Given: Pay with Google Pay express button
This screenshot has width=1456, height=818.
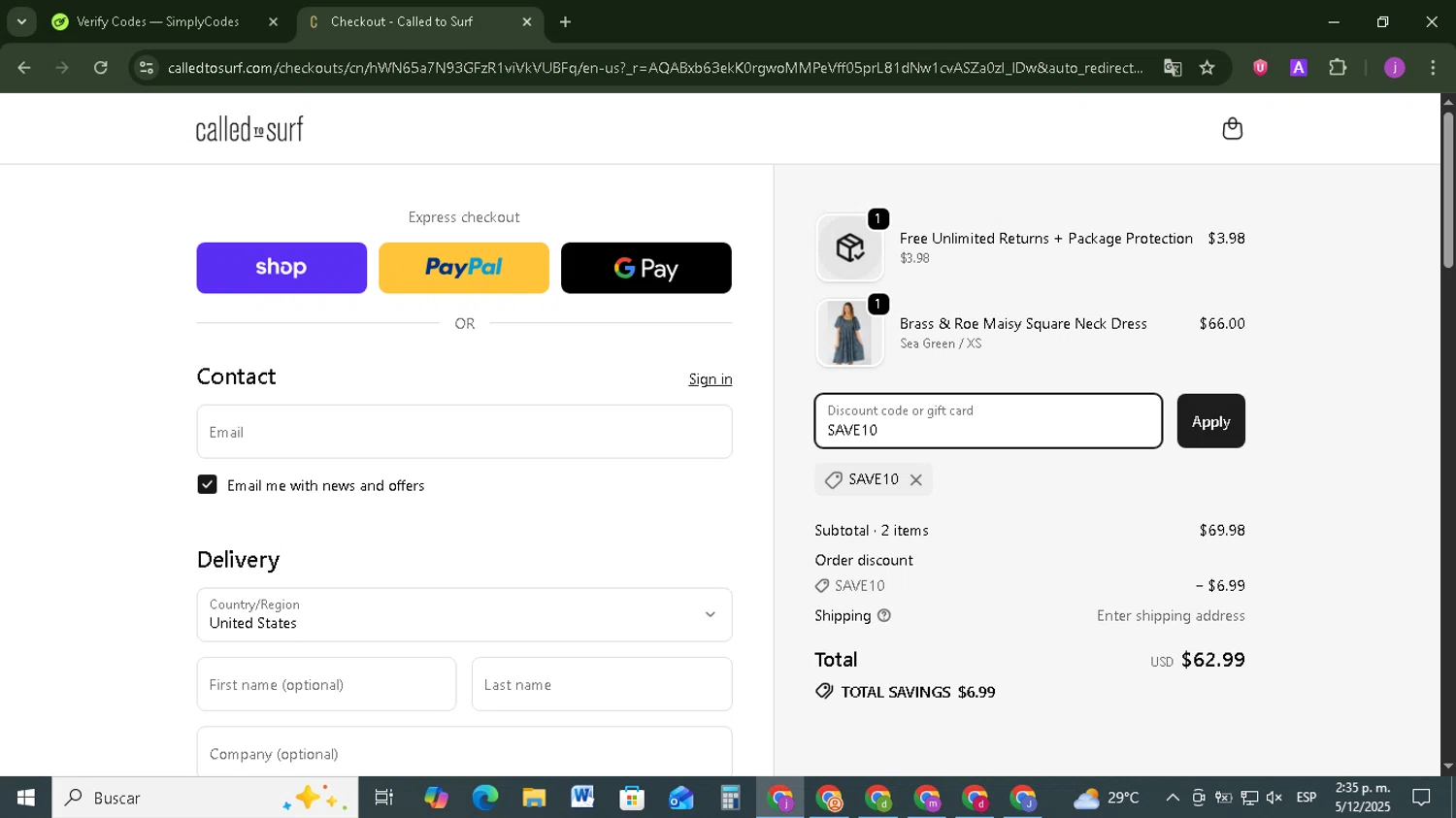Looking at the screenshot, I should (646, 268).
